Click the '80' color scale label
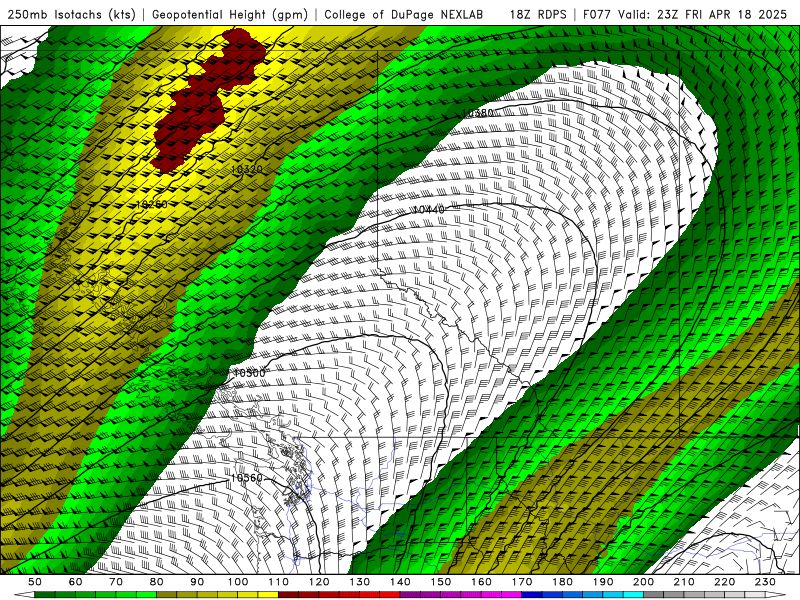 157,582
